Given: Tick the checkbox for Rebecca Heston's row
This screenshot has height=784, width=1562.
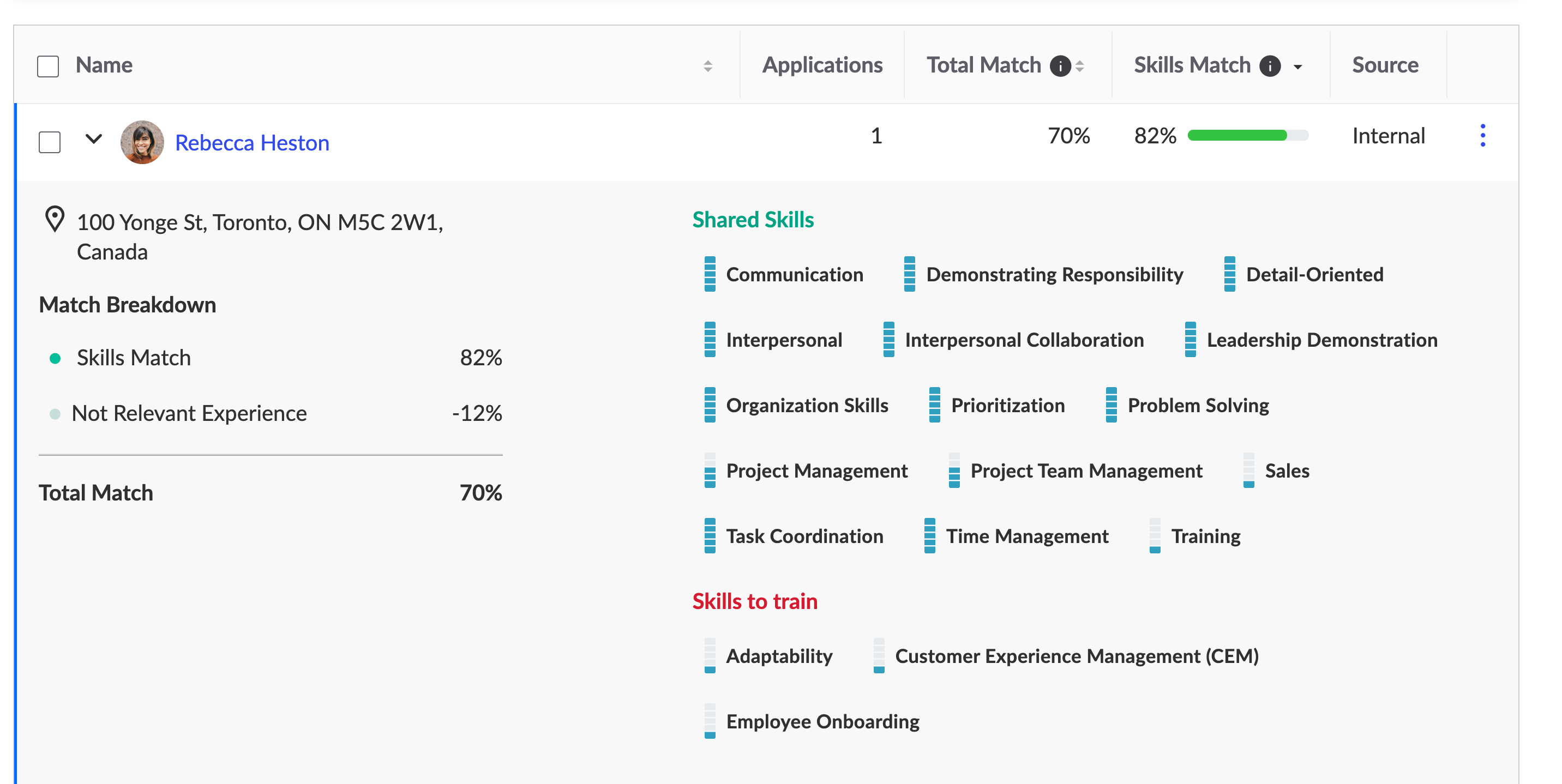Looking at the screenshot, I should pos(50,142).
